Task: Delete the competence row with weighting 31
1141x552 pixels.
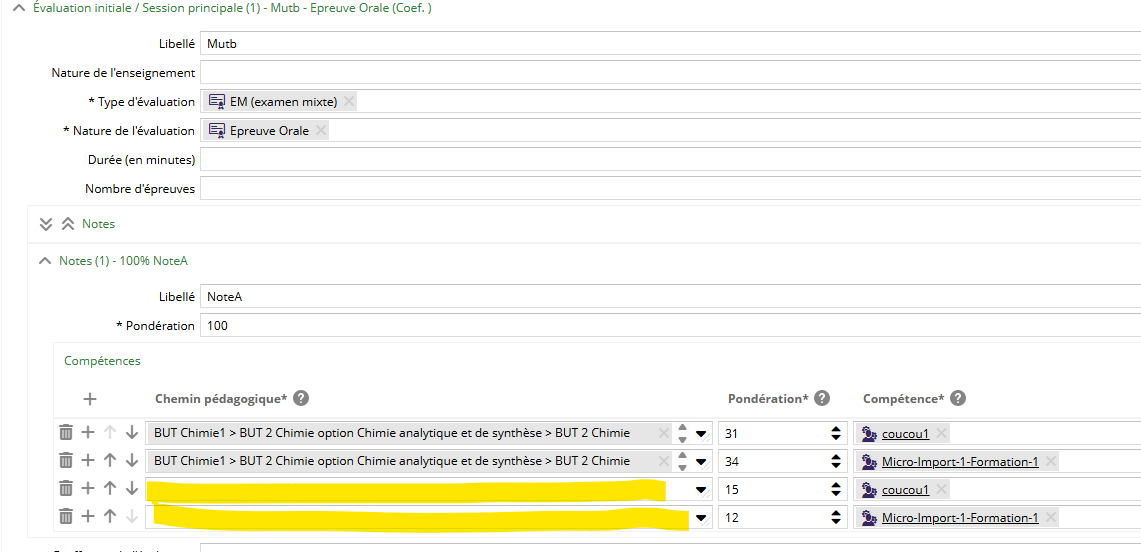Action: tap(66, 433)
